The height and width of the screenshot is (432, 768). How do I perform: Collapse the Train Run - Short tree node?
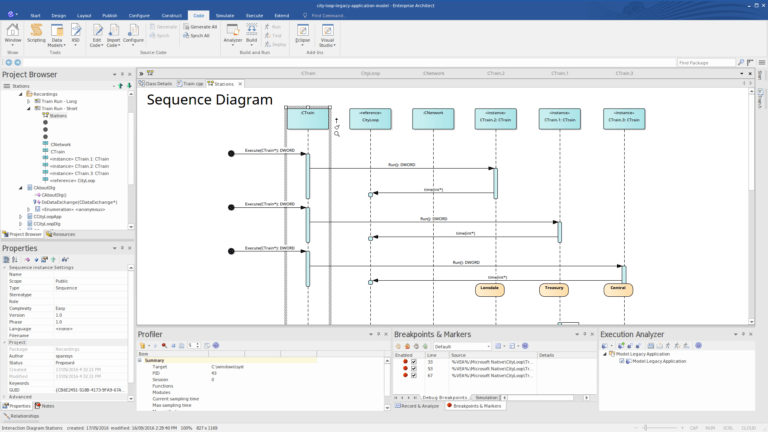pos(28,108)
